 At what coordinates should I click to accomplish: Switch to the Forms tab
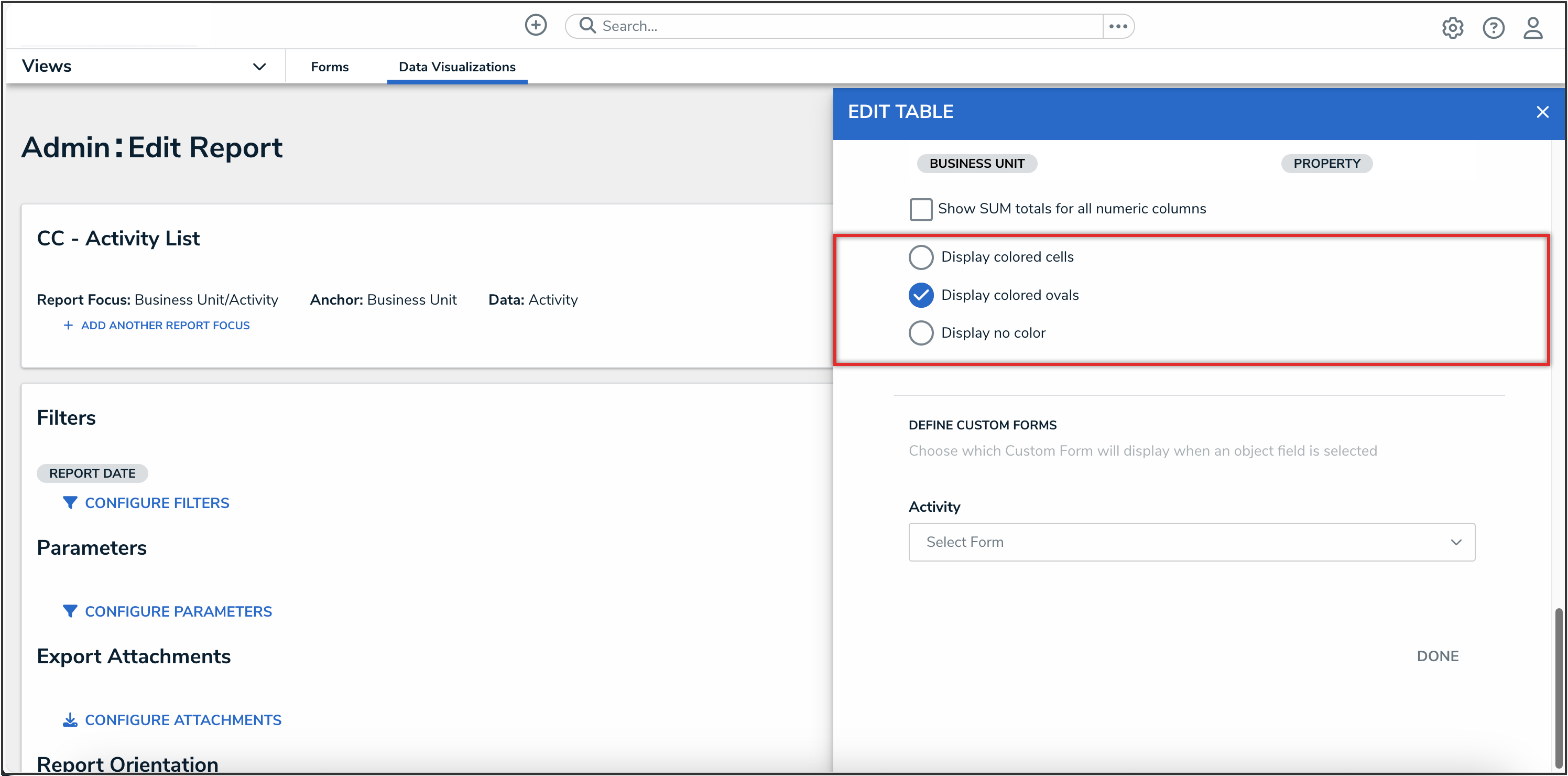329,67
